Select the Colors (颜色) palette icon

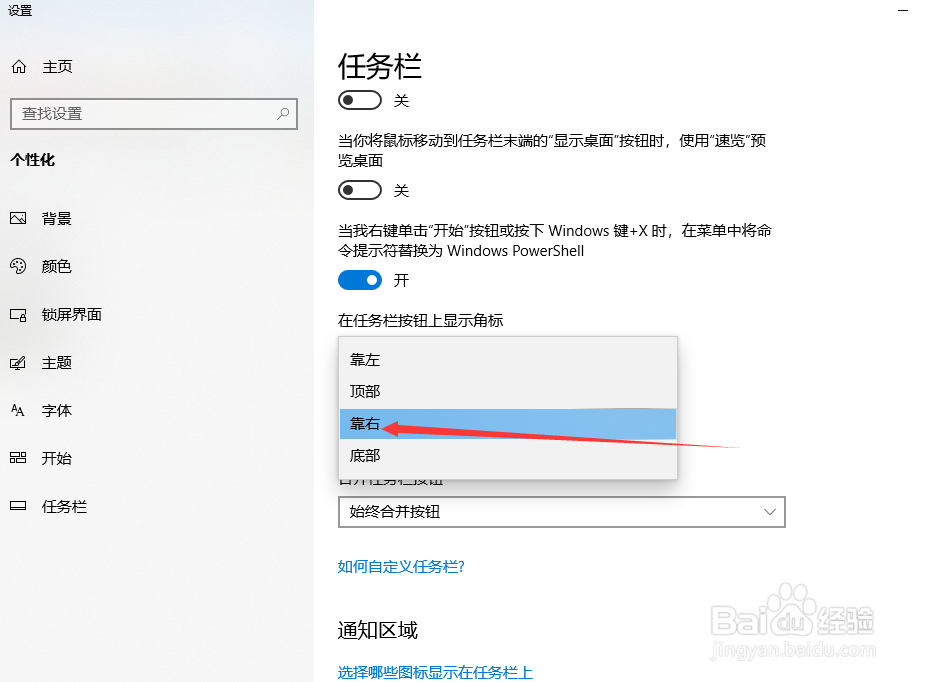pyautogui.click(x=18, y=267)
